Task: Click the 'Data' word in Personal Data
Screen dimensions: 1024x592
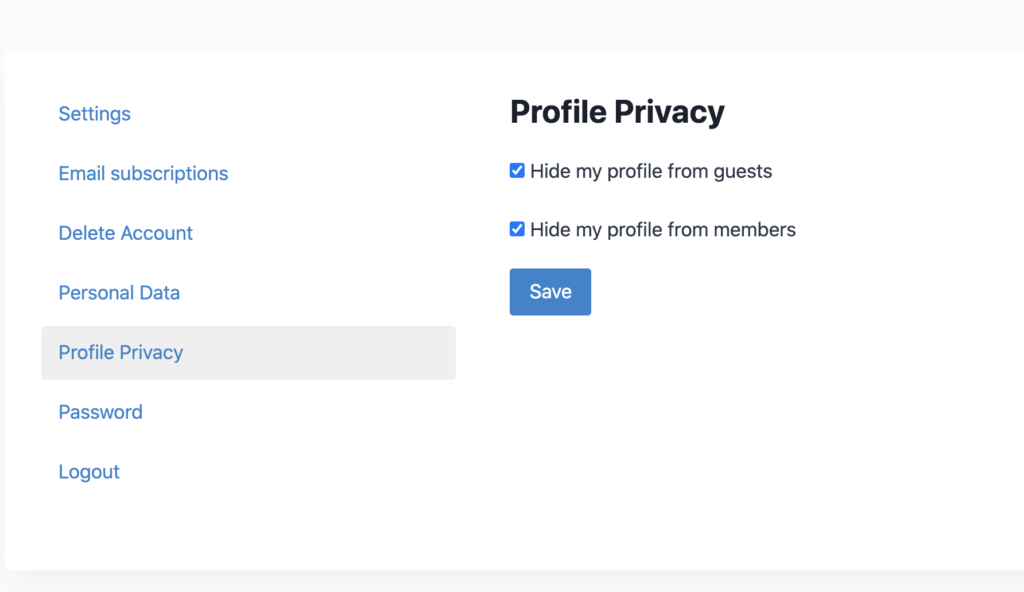Action: coord(159,292)
